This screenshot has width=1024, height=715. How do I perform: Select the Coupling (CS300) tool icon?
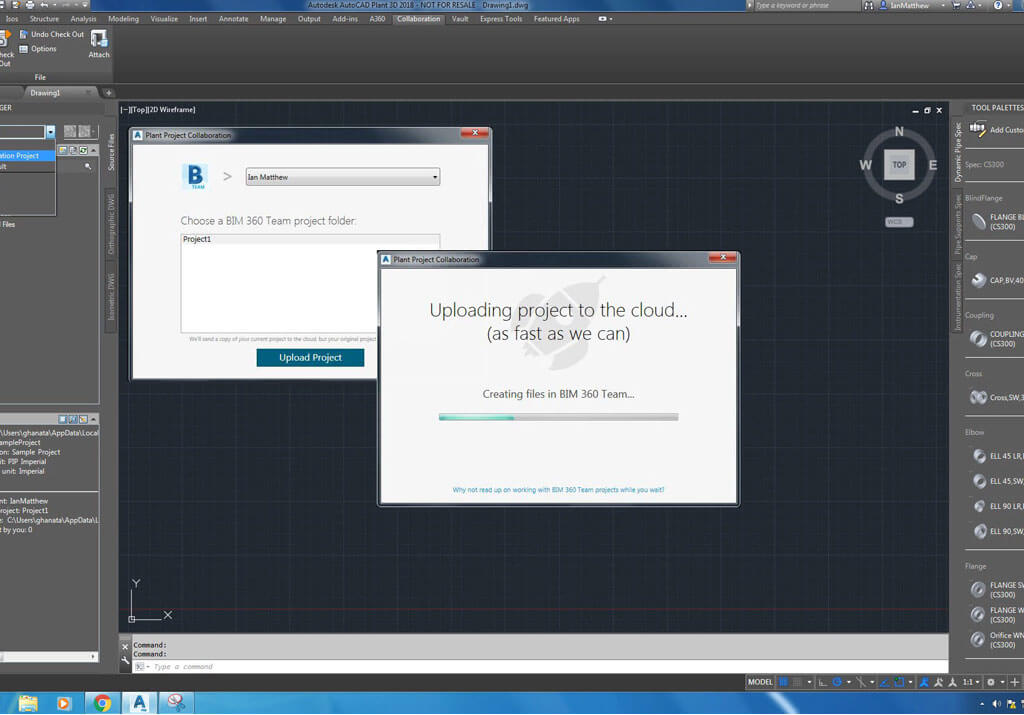[978, 338]
